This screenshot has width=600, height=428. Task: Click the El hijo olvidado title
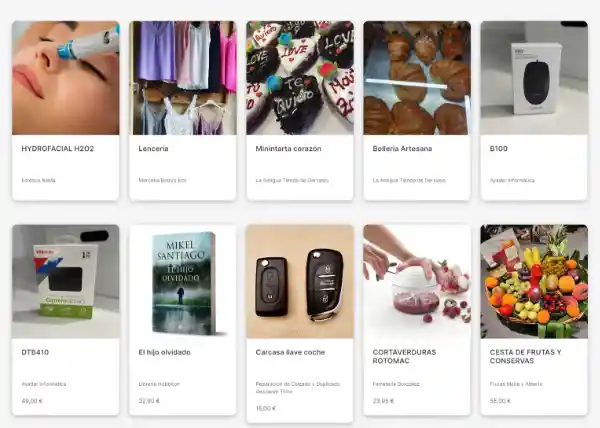[x=165, y=352]
